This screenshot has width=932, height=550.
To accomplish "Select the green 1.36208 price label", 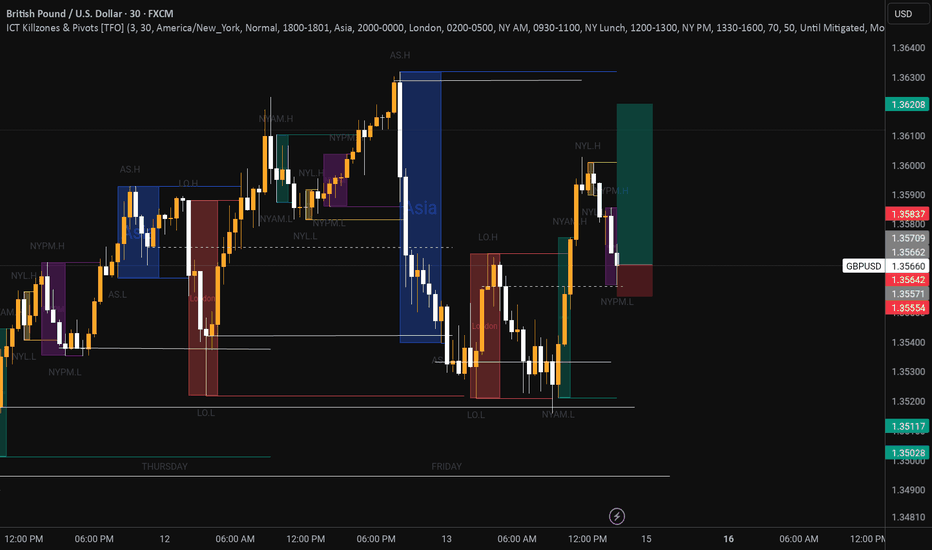I will click(x=908, y=105).
